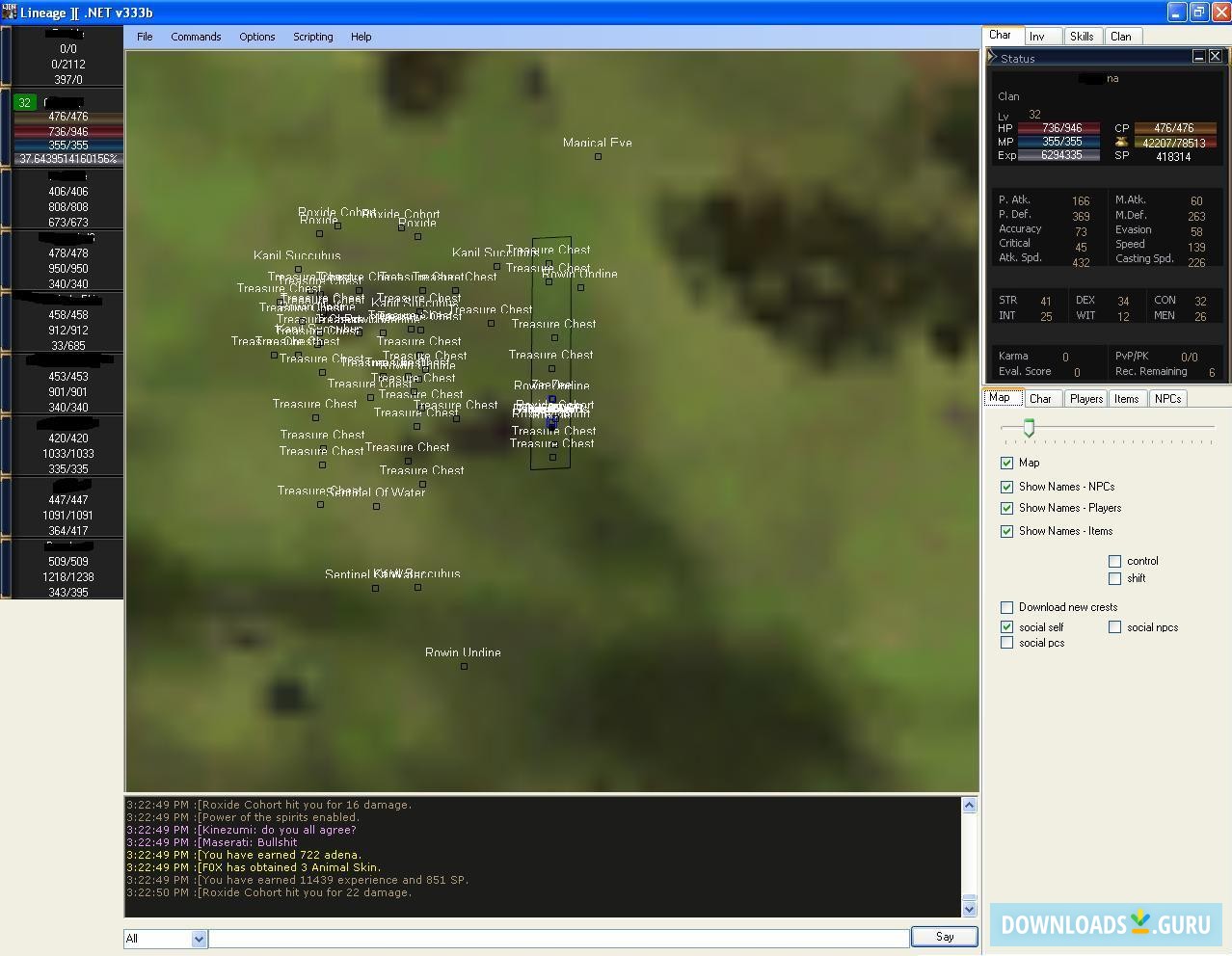Click the 37.64% experience bar
The height and width of the screenshot is (956, 1232).
click(67, 159)
